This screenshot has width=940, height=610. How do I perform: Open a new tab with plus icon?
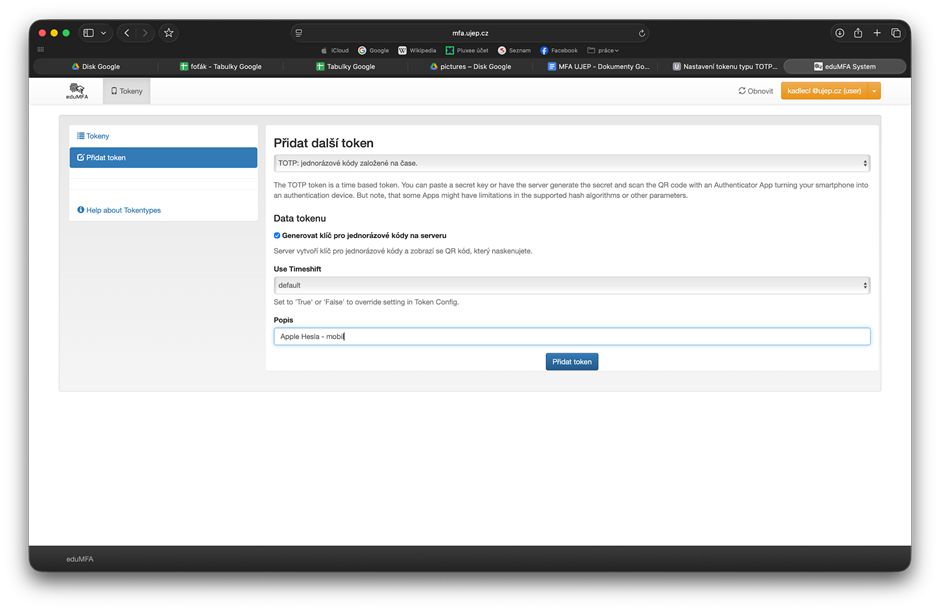877,33
